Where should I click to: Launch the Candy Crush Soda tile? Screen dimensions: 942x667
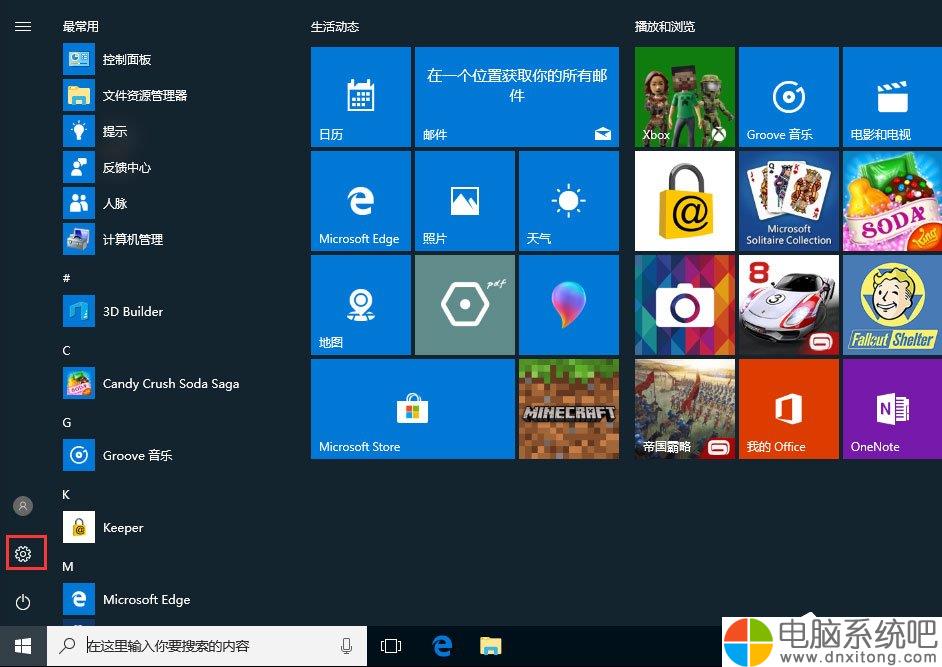click(892, 201)
